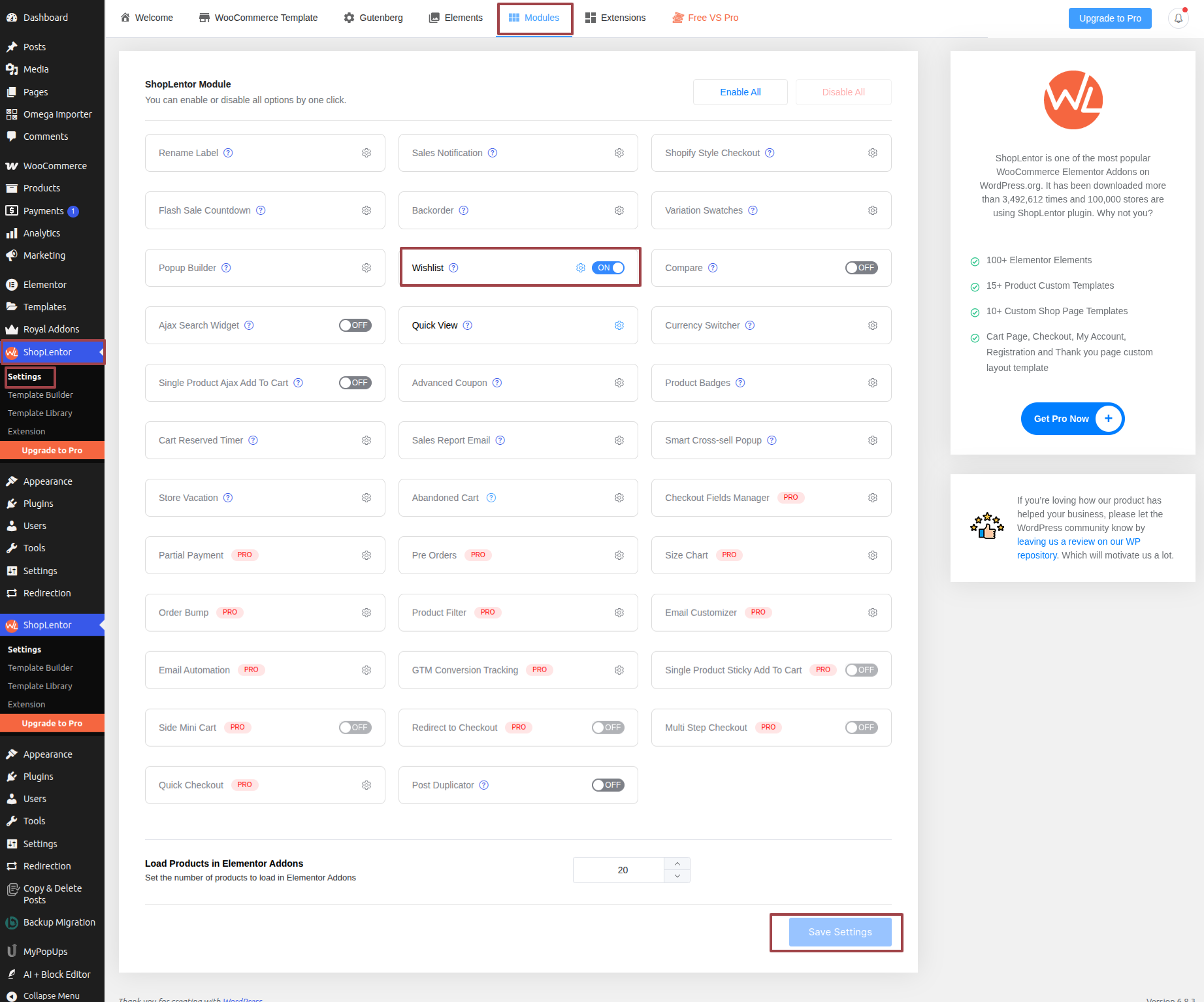Enable the Compare module toggle
This screenshot has width=1204, height=1002.
pyautogui.click(x=861, y=268)
